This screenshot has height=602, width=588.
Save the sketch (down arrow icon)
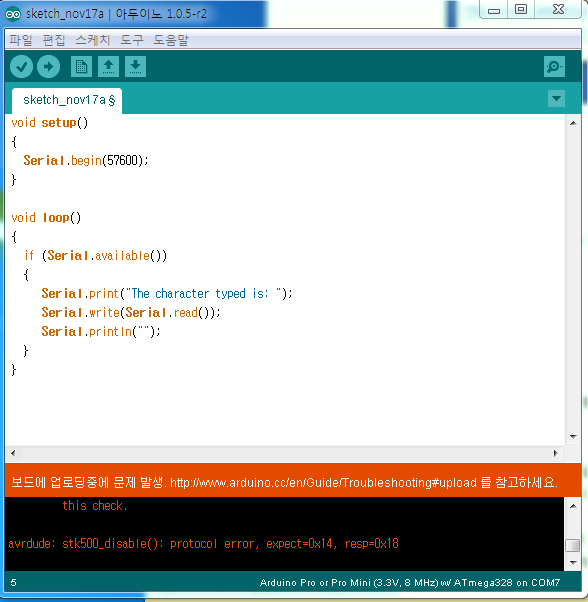click(x=135, y=67)
